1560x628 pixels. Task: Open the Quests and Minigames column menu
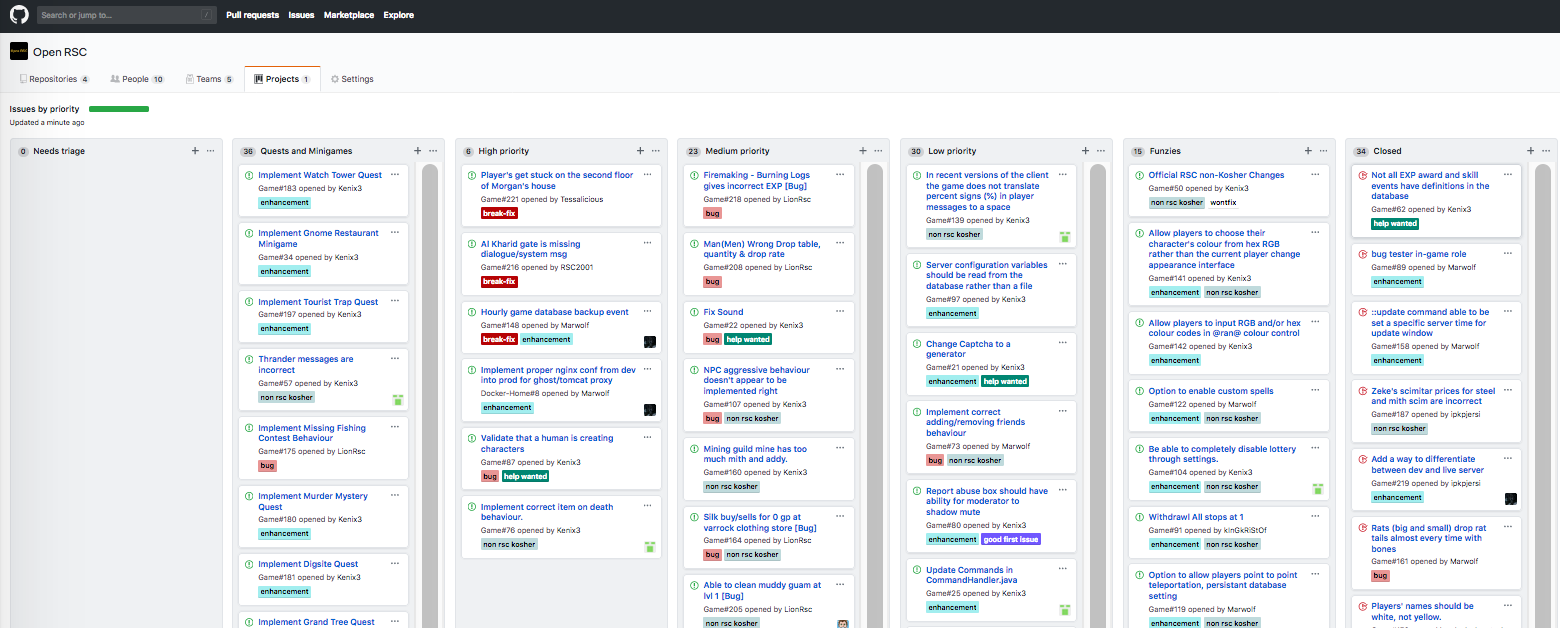click(x=433, y=151)
